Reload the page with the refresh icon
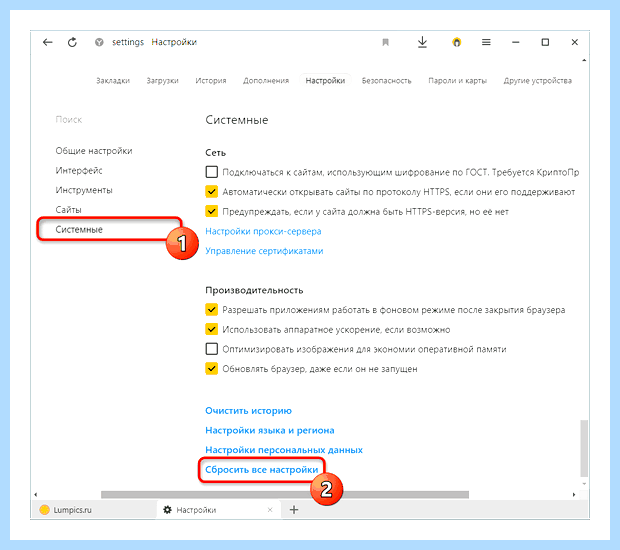This screenshot has width=620, height=550. click(72, 42)
